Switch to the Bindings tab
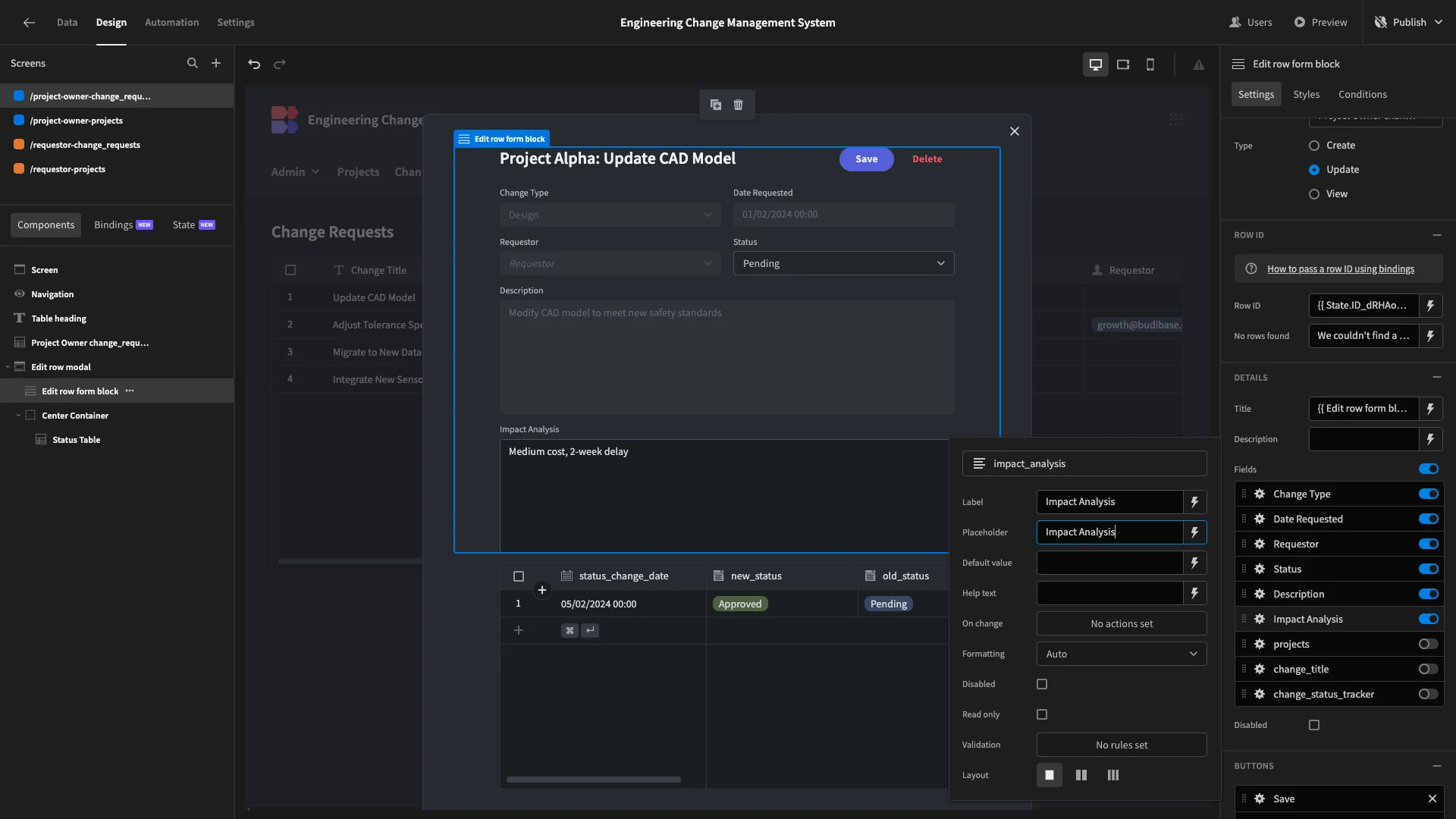1456x819 pixels. [x=123, y=225]
